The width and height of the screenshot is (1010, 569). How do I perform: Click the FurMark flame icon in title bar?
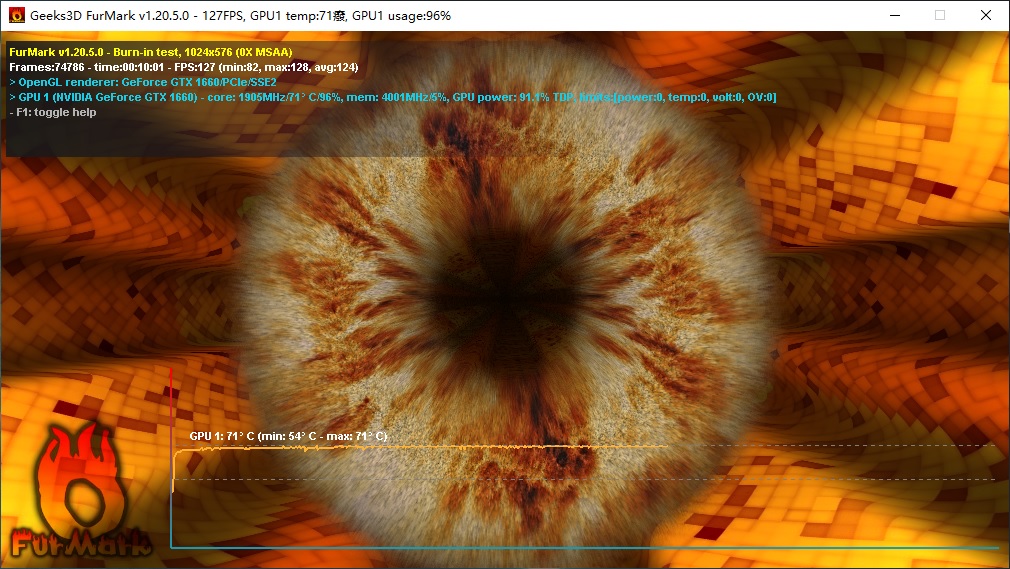17,15
